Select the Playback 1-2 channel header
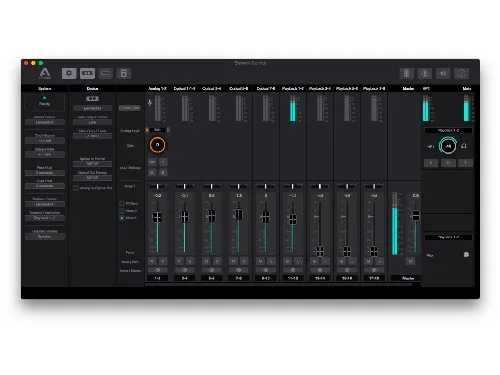The width and height of the screenshot is (500, 375). 293,88
